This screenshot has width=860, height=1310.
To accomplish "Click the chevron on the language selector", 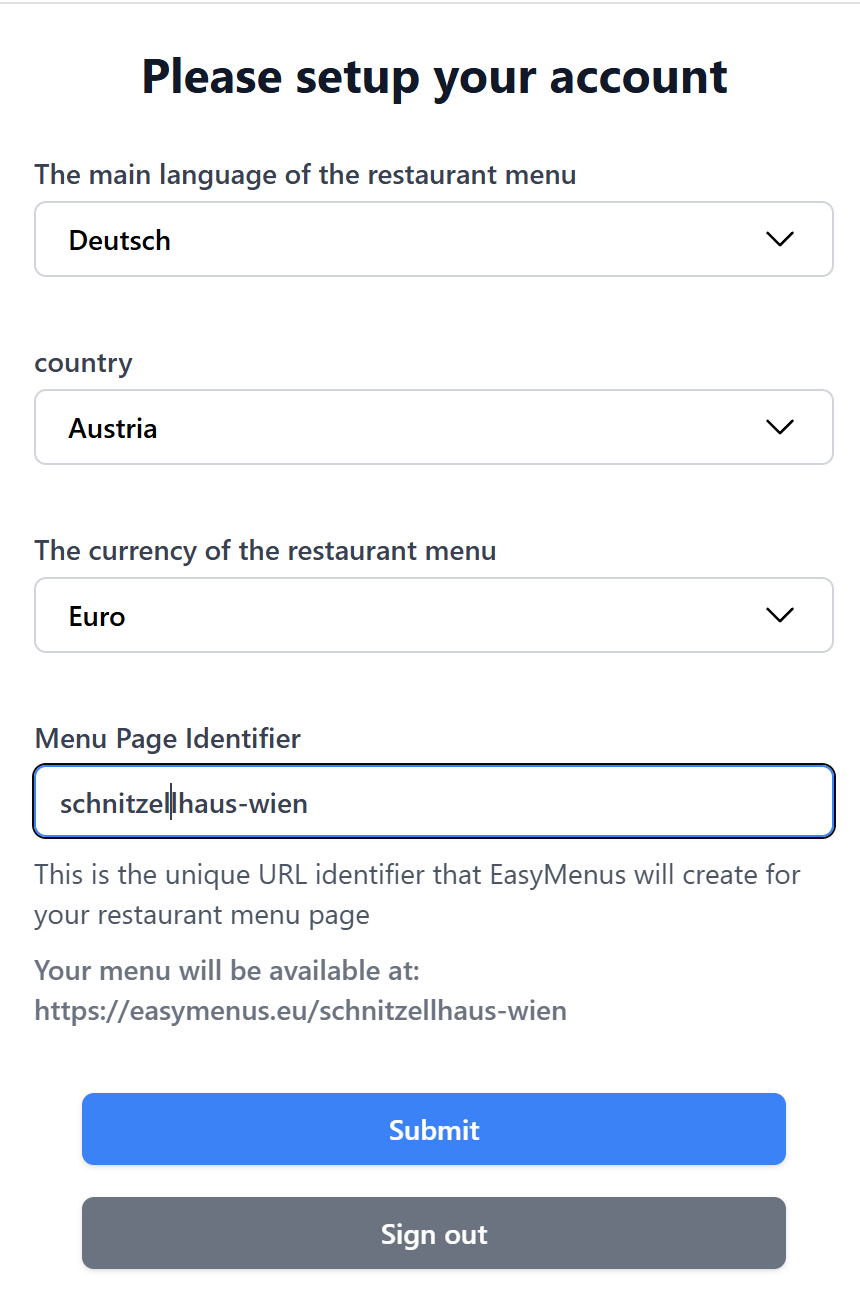I will pyautogui.click(x=779, y=239).
